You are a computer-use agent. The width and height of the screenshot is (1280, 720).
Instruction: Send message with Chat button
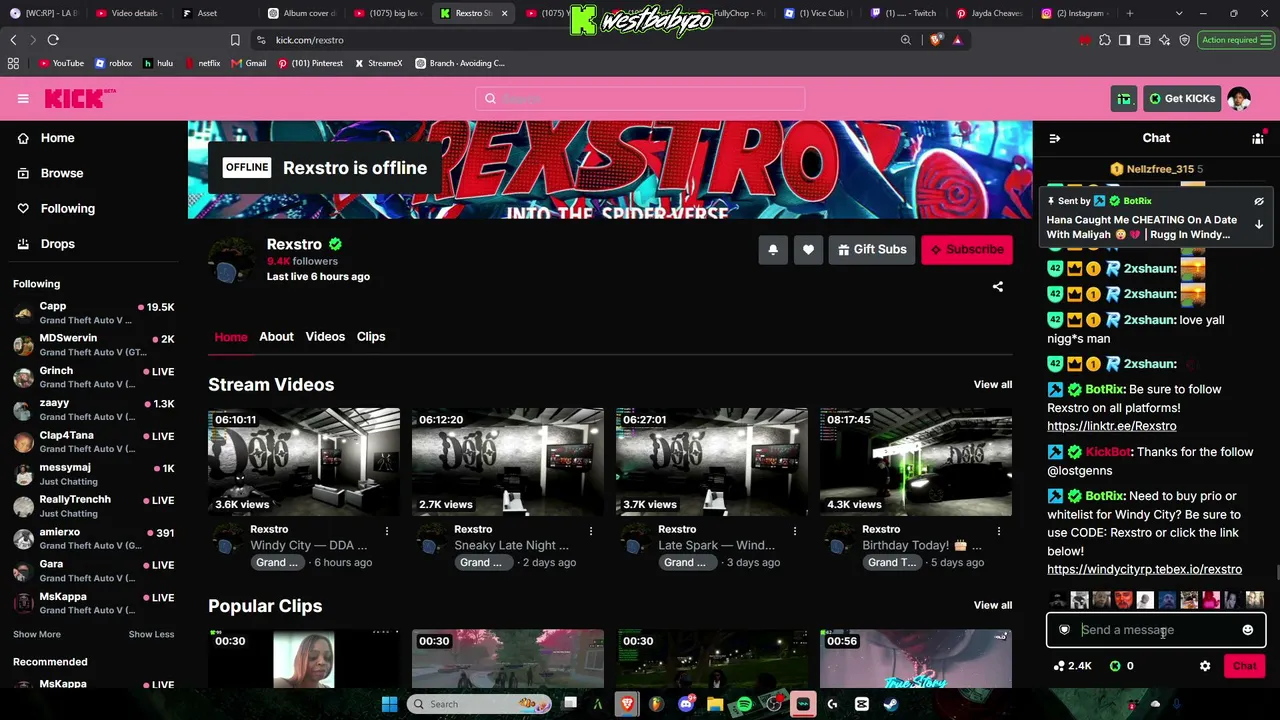(x=1245, y=666)
